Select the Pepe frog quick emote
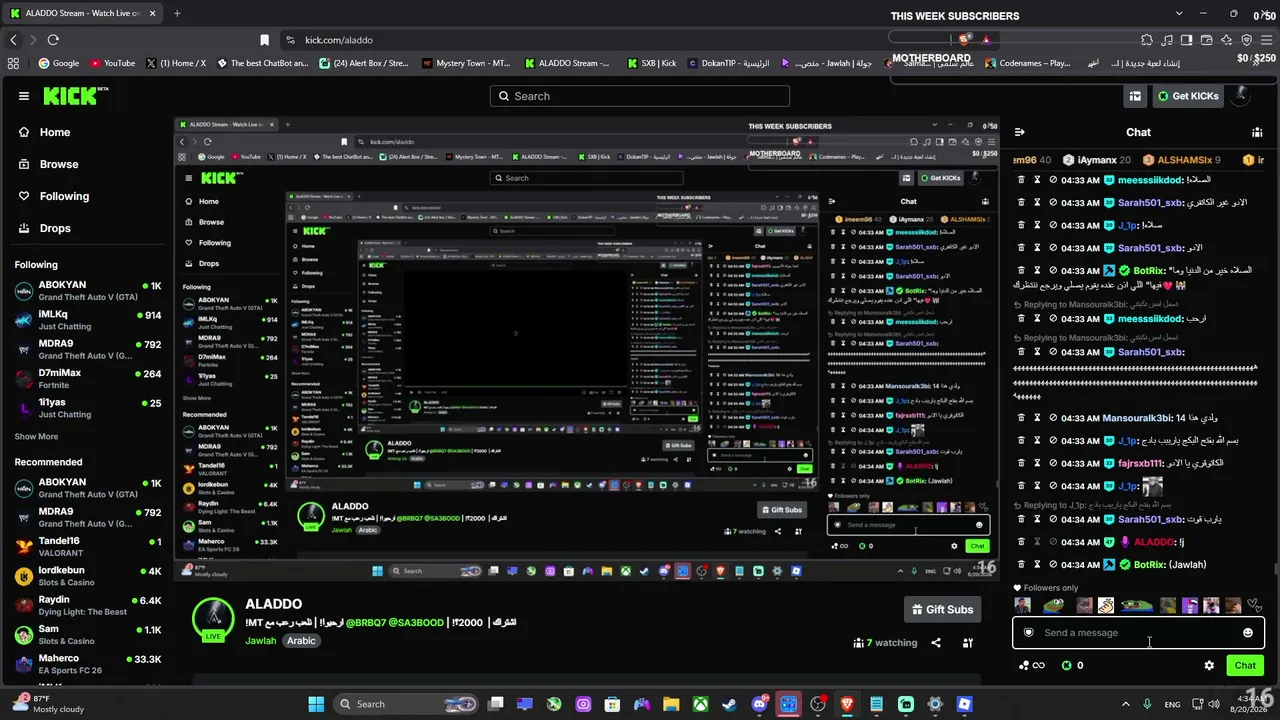The height and width of the screenshot is (720, 1280). click(x=1053, y=605)
